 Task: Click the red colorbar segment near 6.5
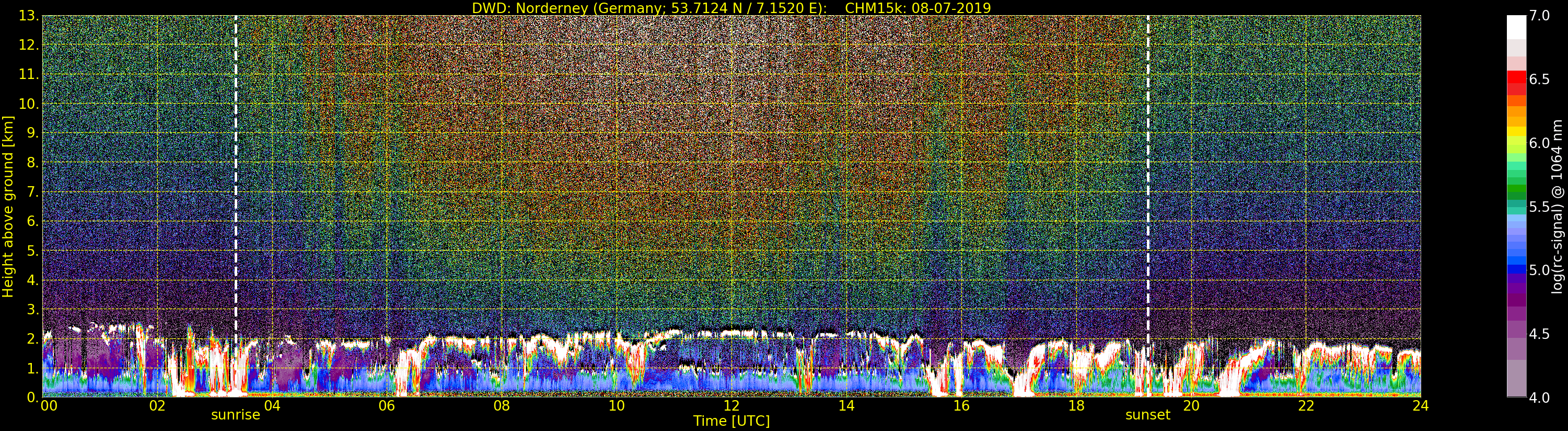[x=1516, y=78]
